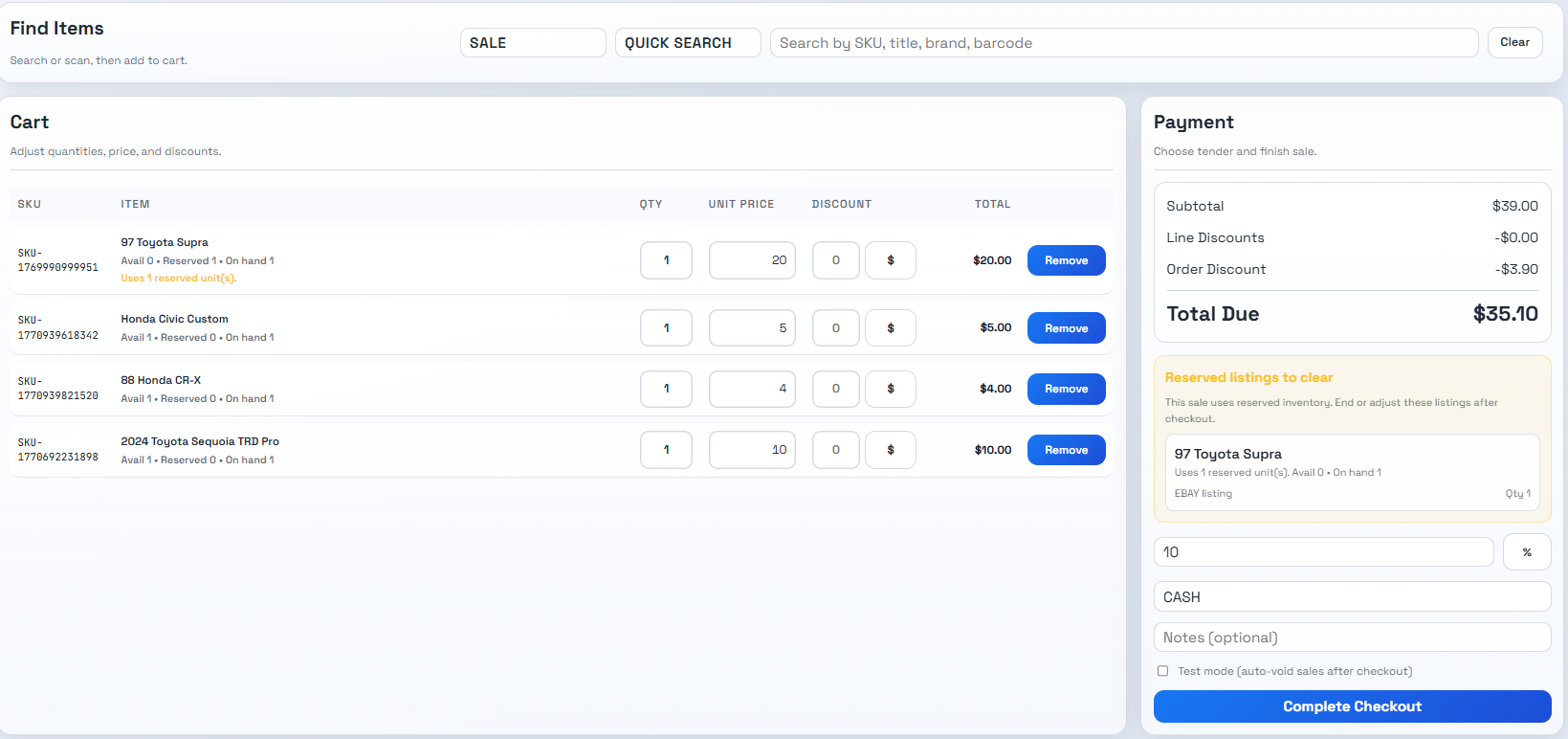Toggle order discount percent type
Image resolution: width=1568 pixels, height=739 pixels.
coord(1527,552)
